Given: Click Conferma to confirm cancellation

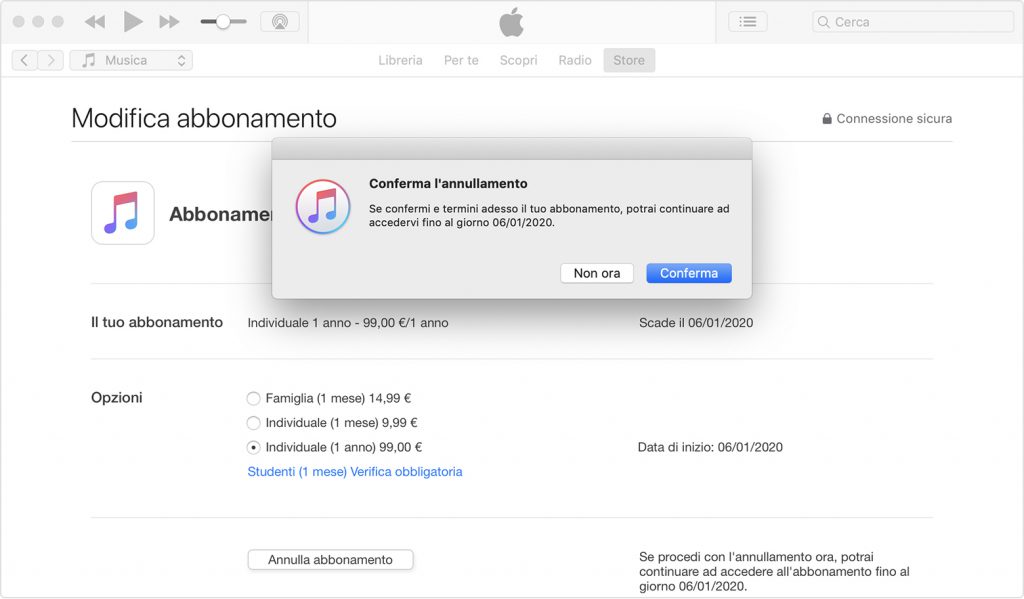Looking at the screenshot, I should point(689,273).
